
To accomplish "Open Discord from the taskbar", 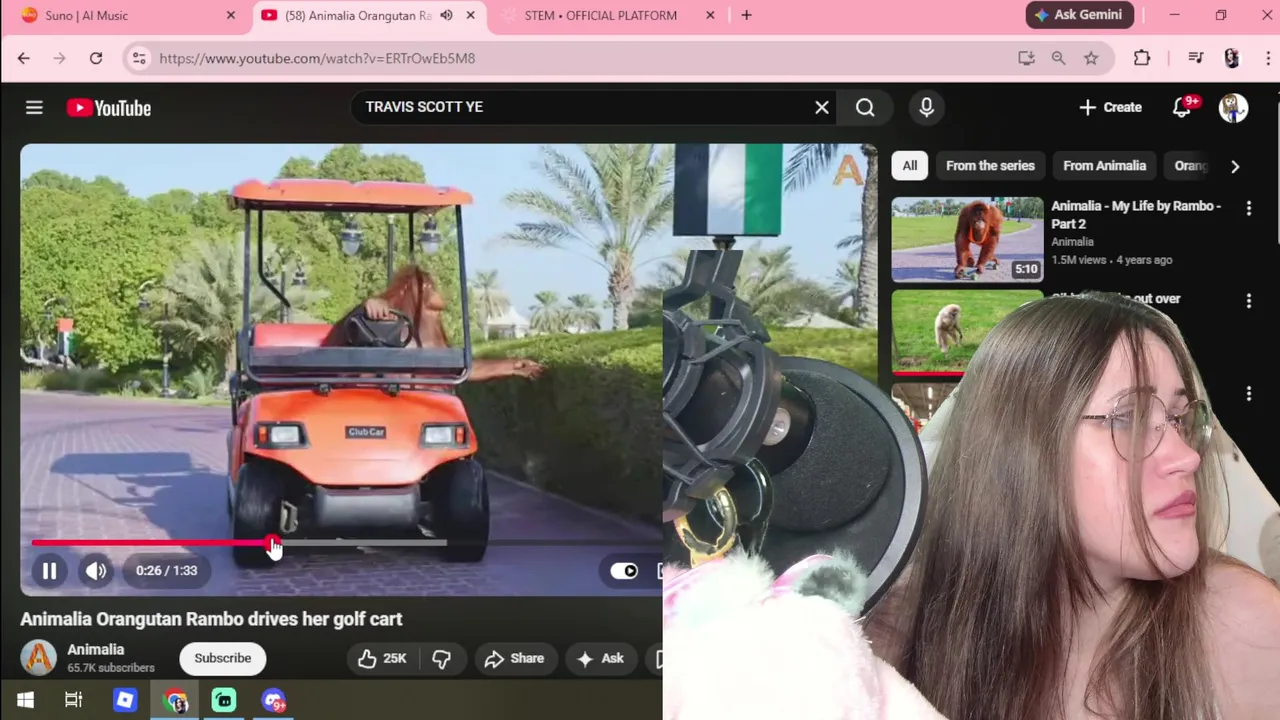I will [274, 700].
